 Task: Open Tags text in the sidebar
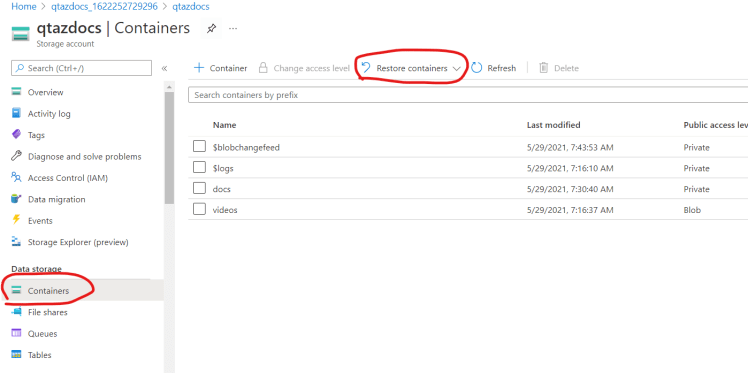(36, 135)
